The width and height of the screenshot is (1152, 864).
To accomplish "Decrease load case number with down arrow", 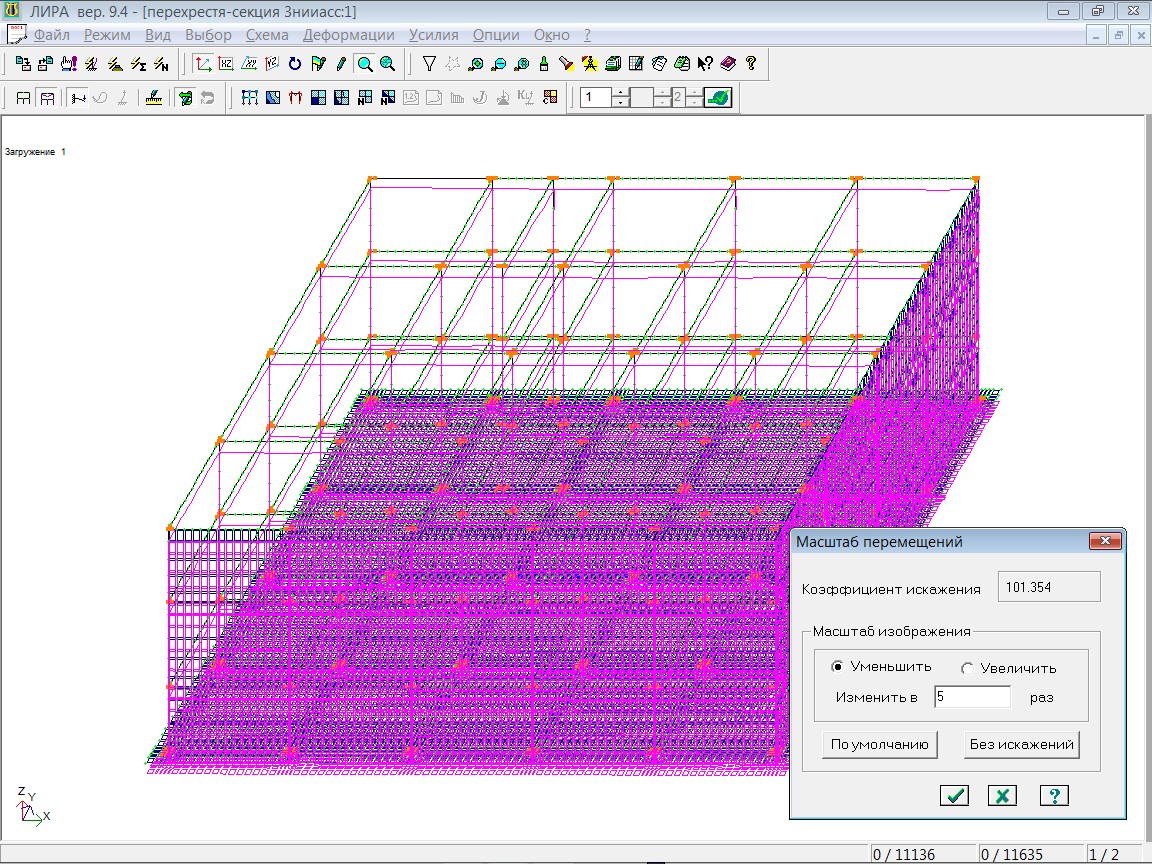I will (x=620, y=103).
